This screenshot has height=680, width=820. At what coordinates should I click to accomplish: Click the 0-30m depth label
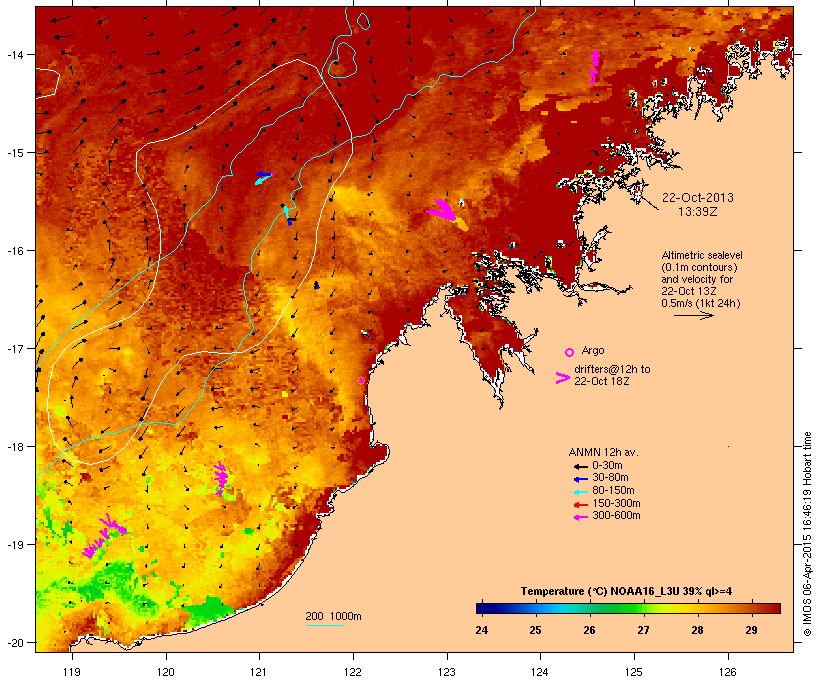(x=607, y=465)
